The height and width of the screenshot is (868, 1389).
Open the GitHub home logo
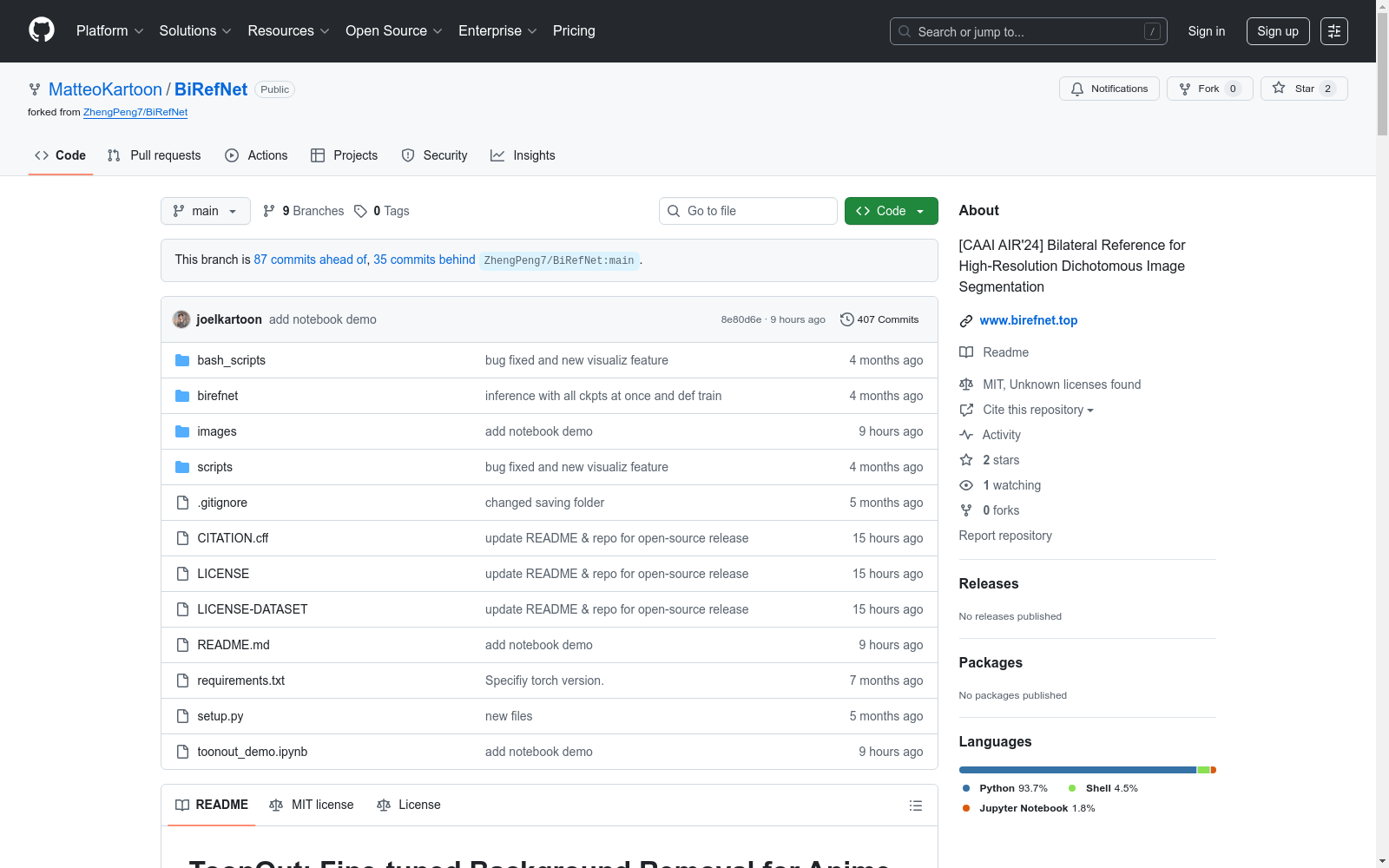pyautogui.click(x=42, y=30)
